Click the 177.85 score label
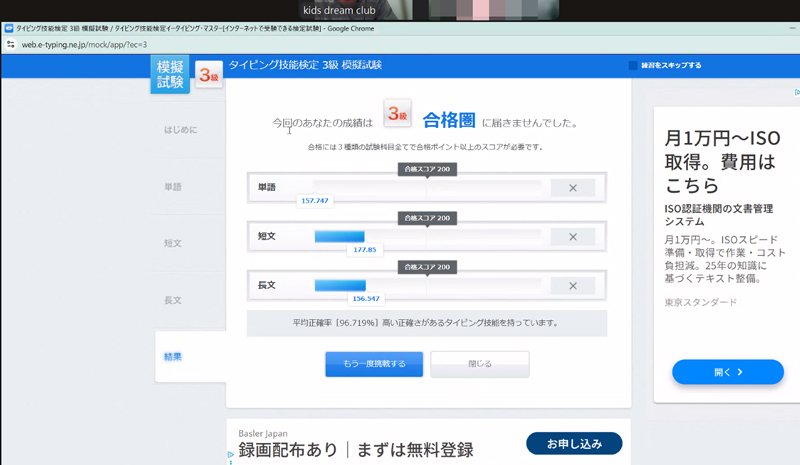The height and width of the screenshot is (465, 800). (x=365, y=250)
